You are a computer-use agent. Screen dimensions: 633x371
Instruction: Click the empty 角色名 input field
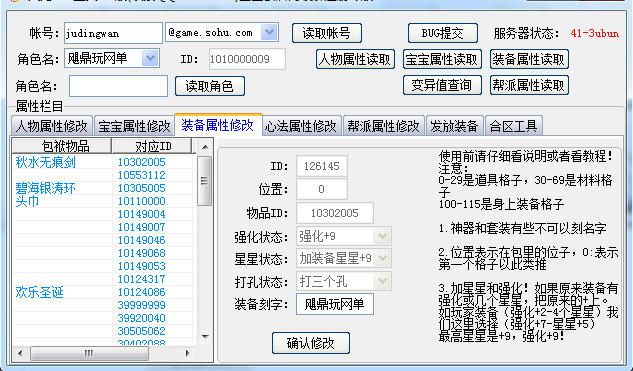[x=118, y=86]
